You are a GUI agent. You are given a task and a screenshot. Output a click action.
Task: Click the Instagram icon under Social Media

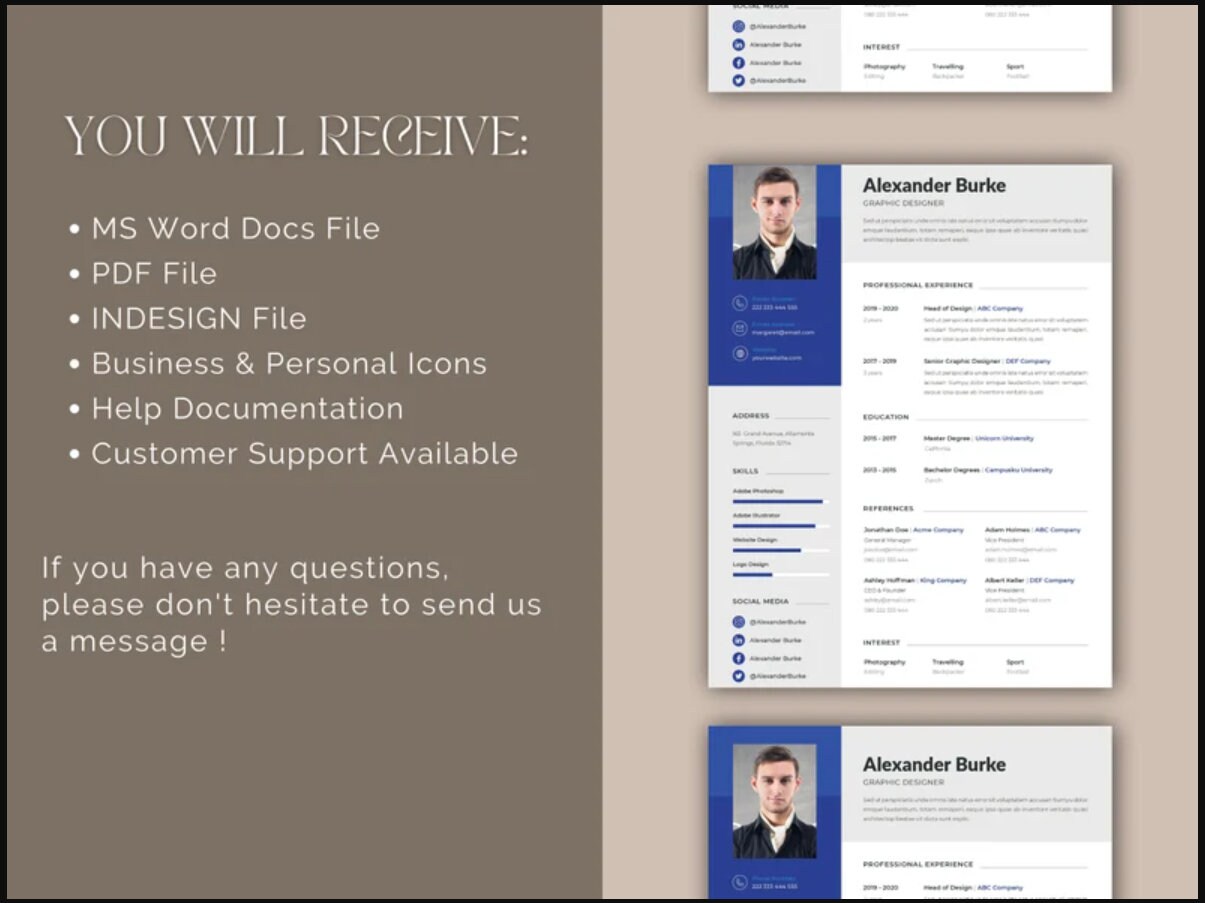coord(738,621)
